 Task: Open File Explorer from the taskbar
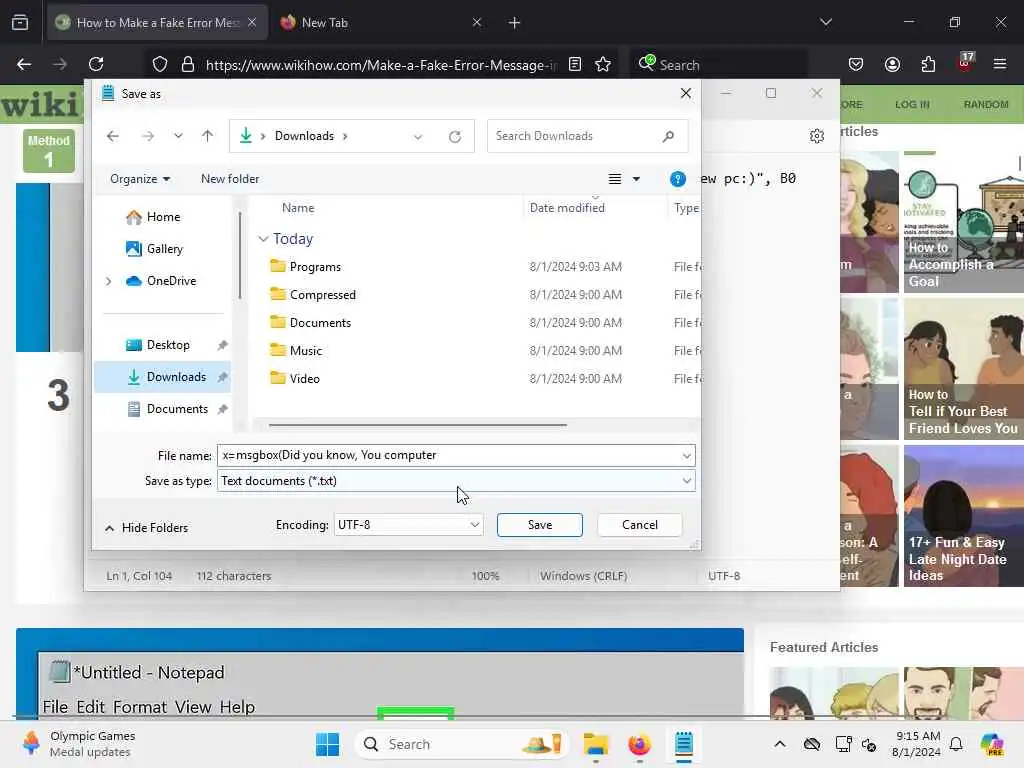(x=596, y=744)
